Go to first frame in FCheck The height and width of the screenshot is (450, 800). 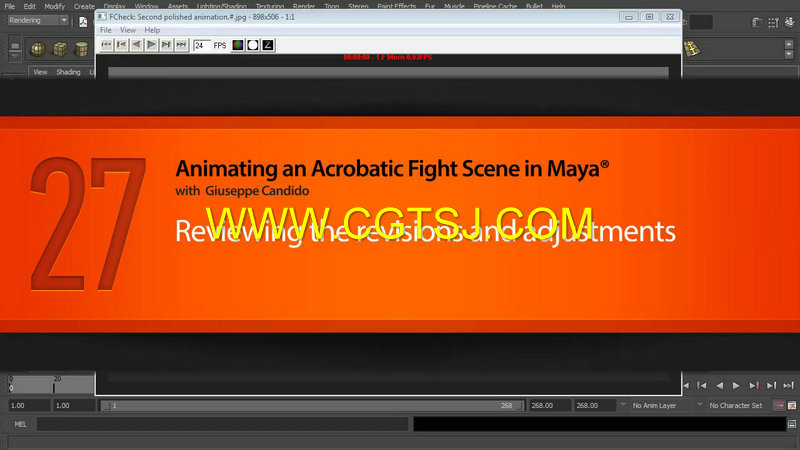tap(106, 45)
